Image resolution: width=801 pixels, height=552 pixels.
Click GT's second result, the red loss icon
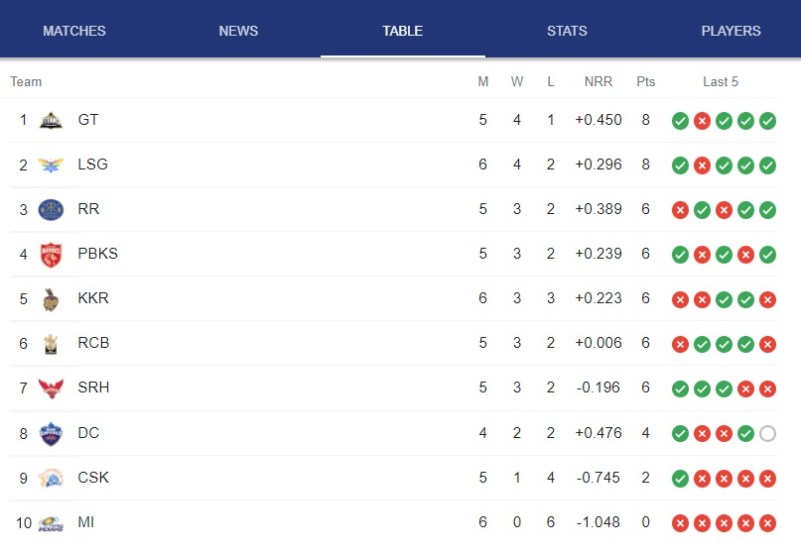[702, 121]
